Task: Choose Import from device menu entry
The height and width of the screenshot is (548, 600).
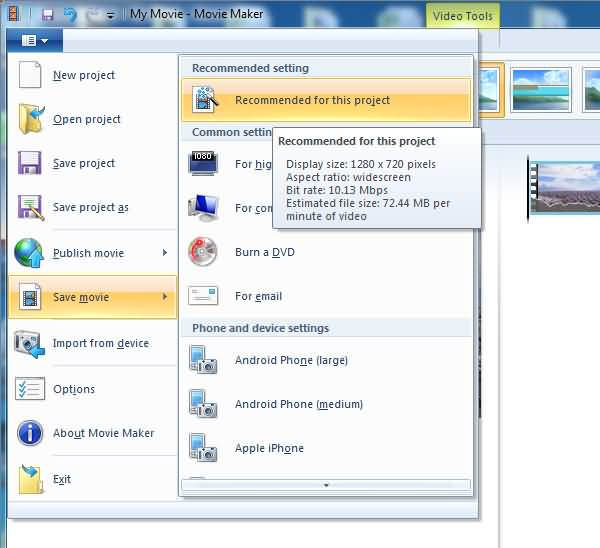Action: pos(101,343)
